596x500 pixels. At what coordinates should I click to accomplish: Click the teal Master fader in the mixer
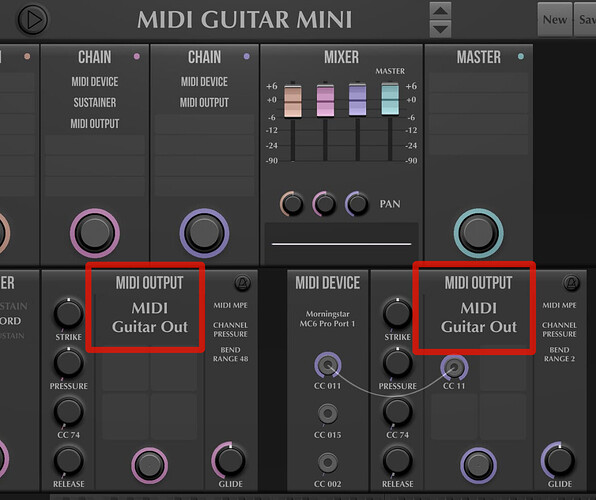pos(390,100)
